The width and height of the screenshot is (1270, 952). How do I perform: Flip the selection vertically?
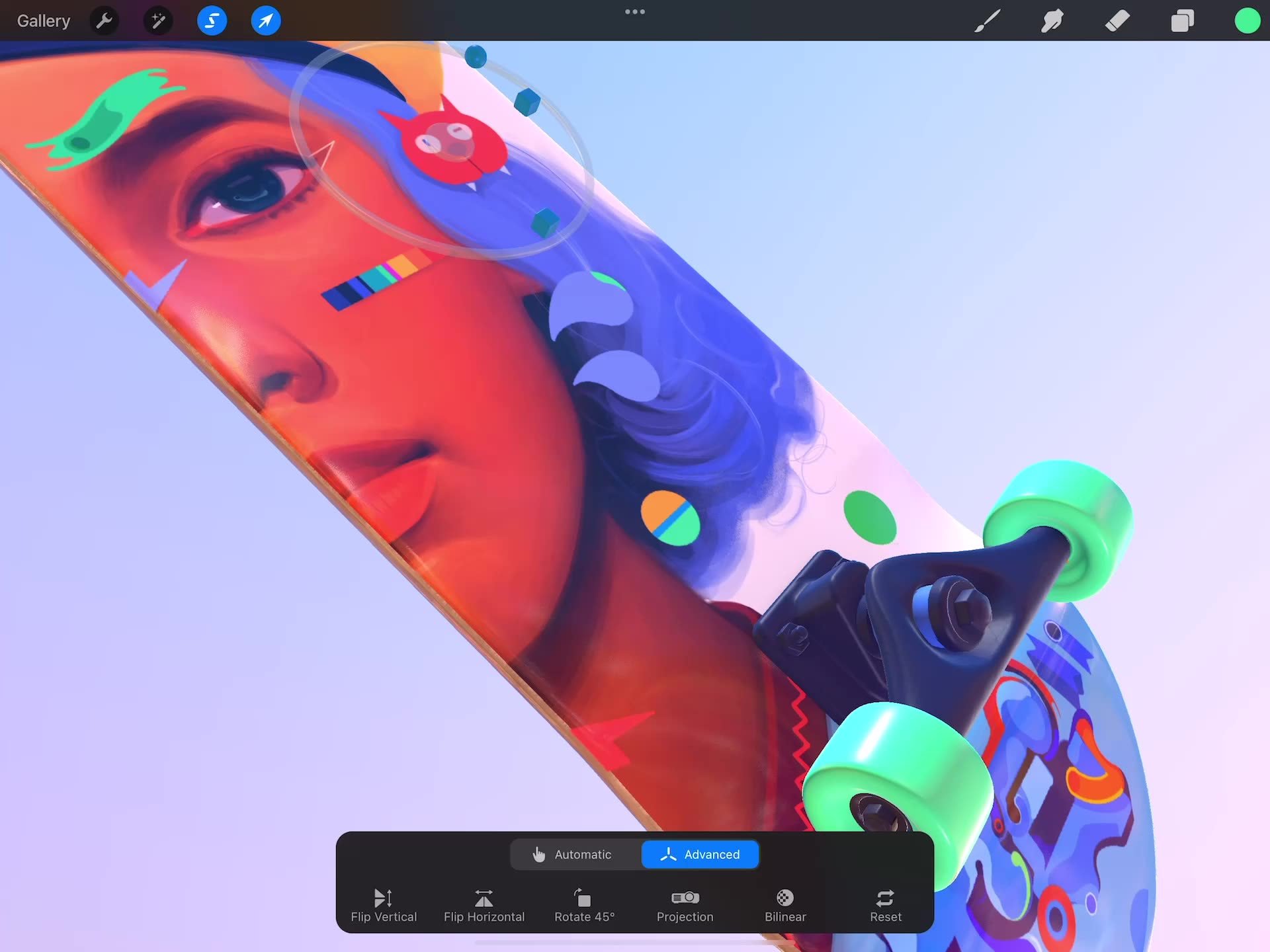[384, 906]
